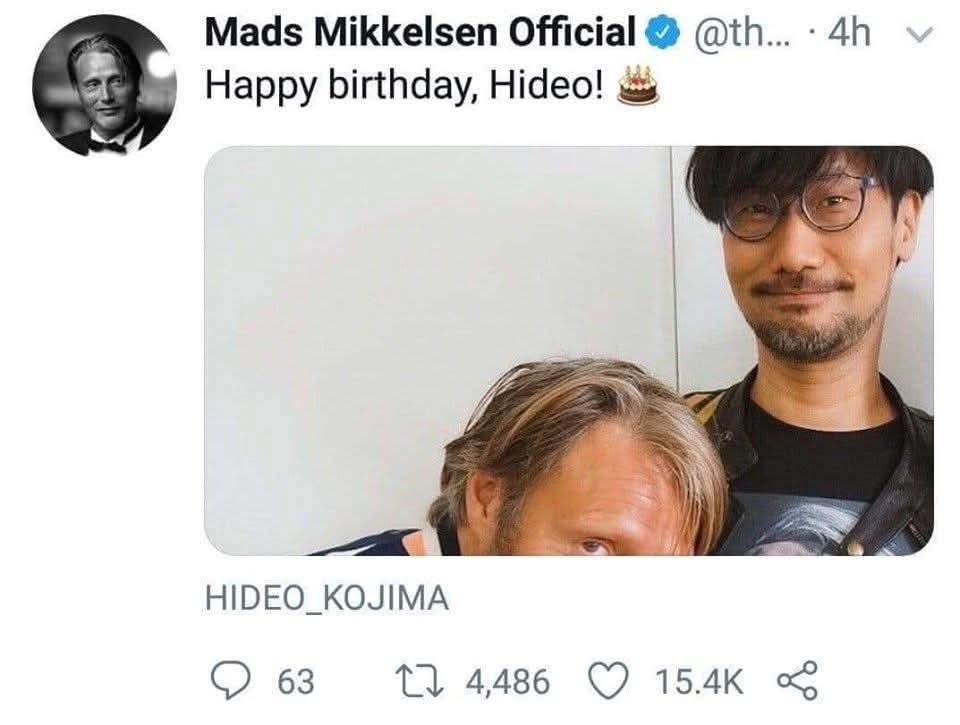View the 63 replies count
The height and width of the screenshot is (725, 960).
(295, 682)
